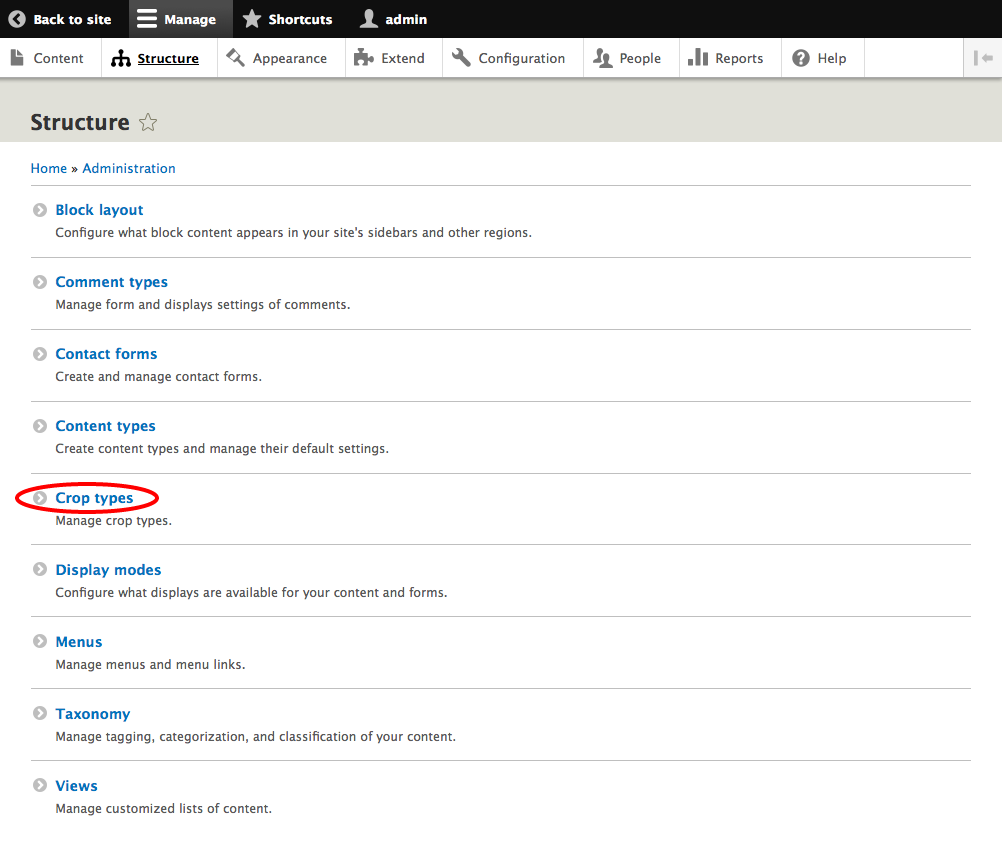Click the star icon beside Structure title

[x=148, y=123]
